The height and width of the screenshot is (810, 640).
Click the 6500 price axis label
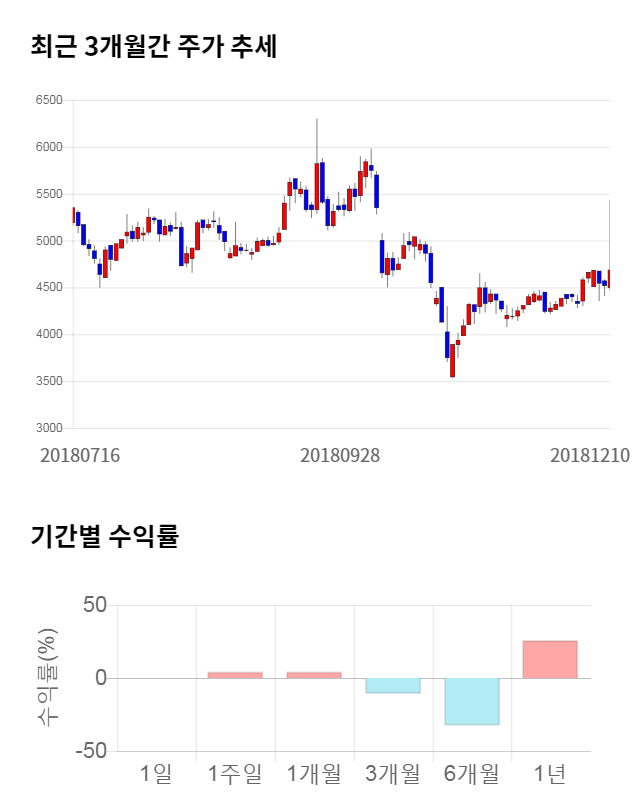(49, 101)
